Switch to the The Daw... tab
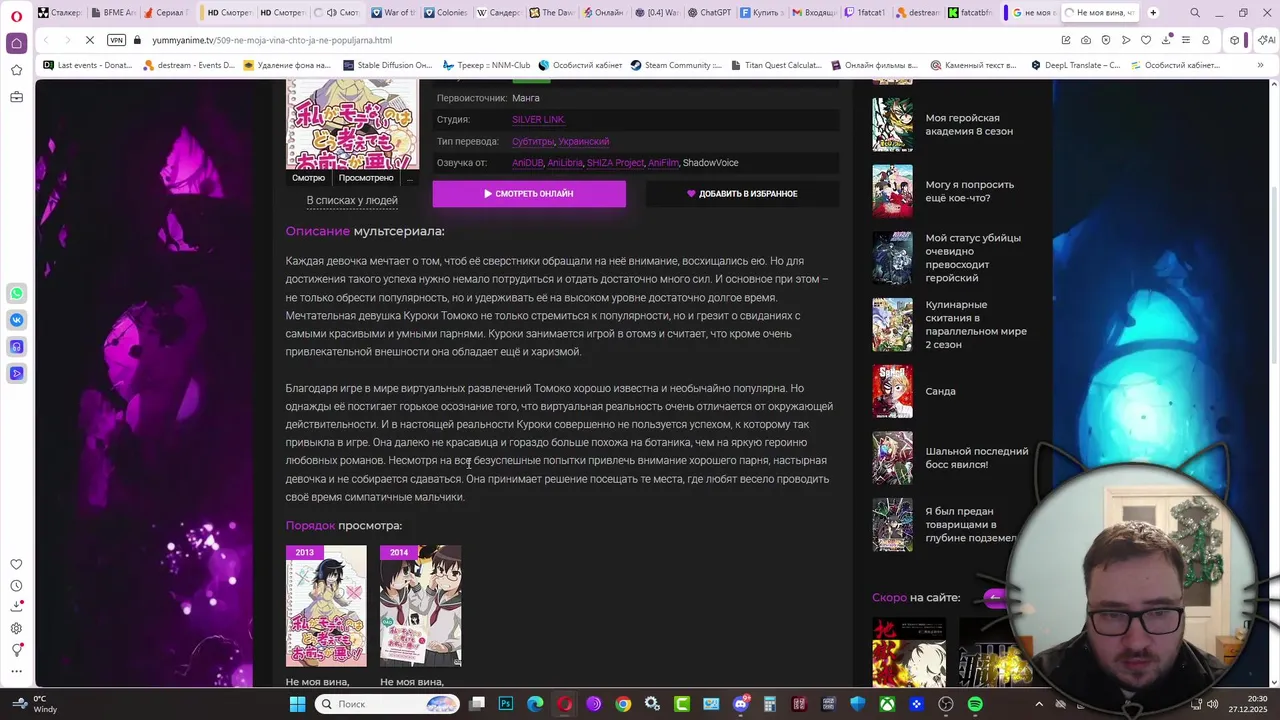The width and height of the screenshot is (1280, 720). pyautogui.click(x=550, y=13)
